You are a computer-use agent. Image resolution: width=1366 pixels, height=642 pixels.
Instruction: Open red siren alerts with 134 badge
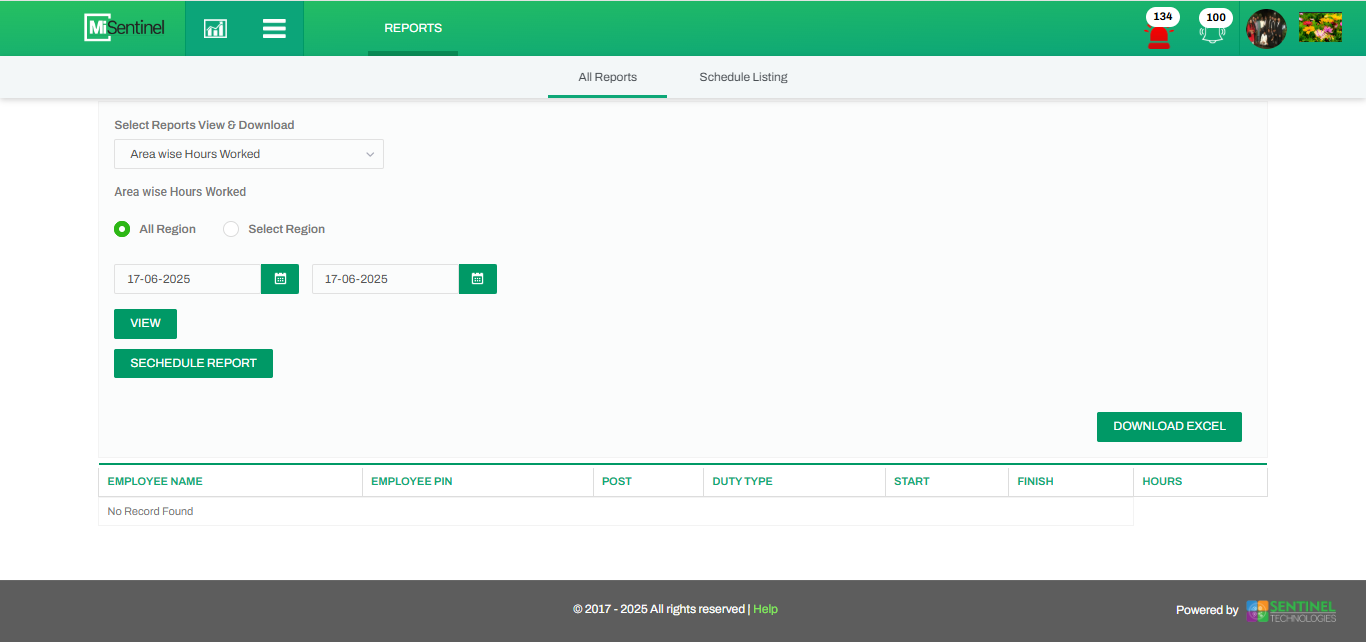(x=1158, y=32)
